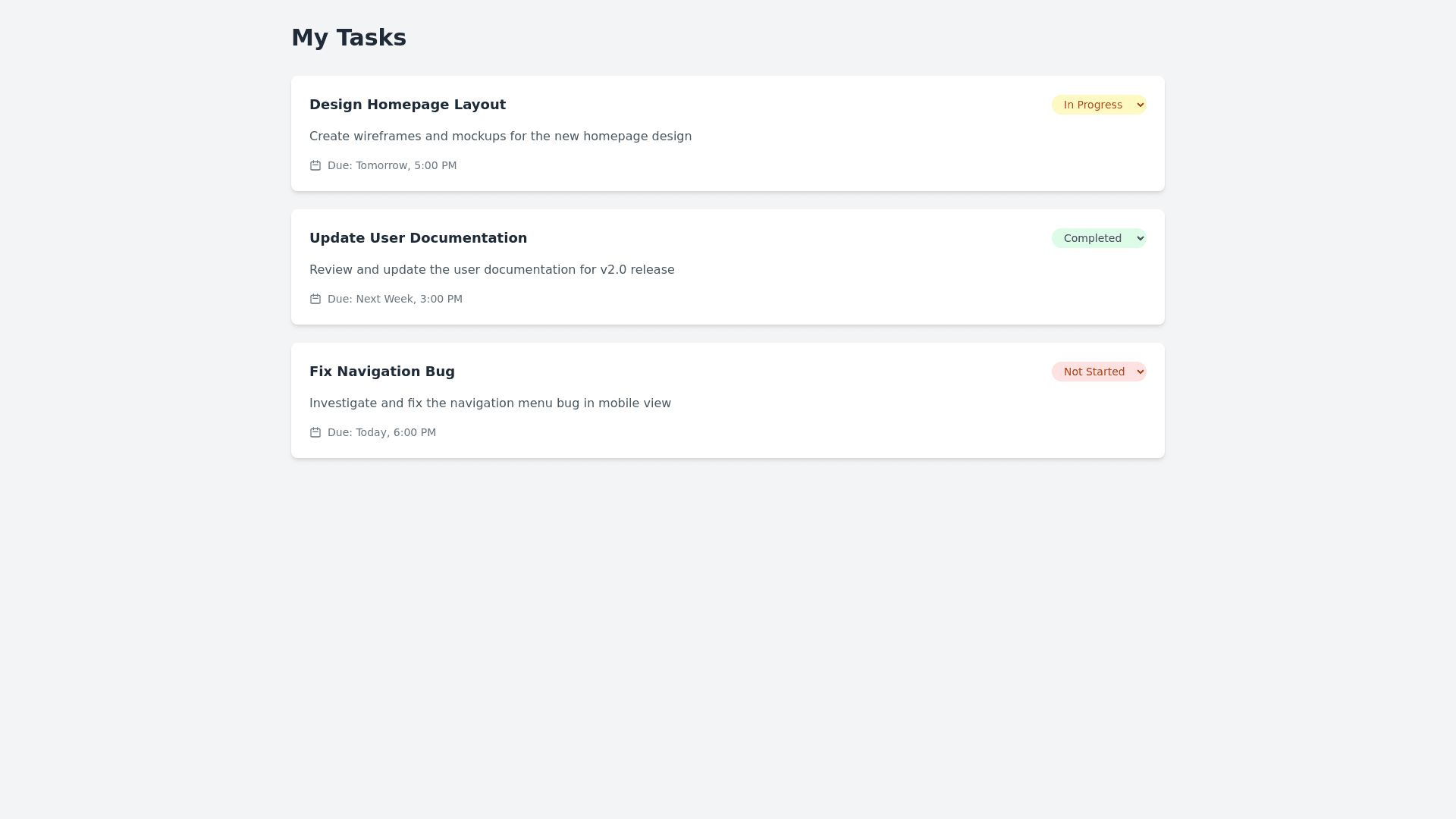Click the Due Next Week 3:00 PM label
Image resolution: width=1456 pixels, height=819 pixels.
[x=394, y=299]
